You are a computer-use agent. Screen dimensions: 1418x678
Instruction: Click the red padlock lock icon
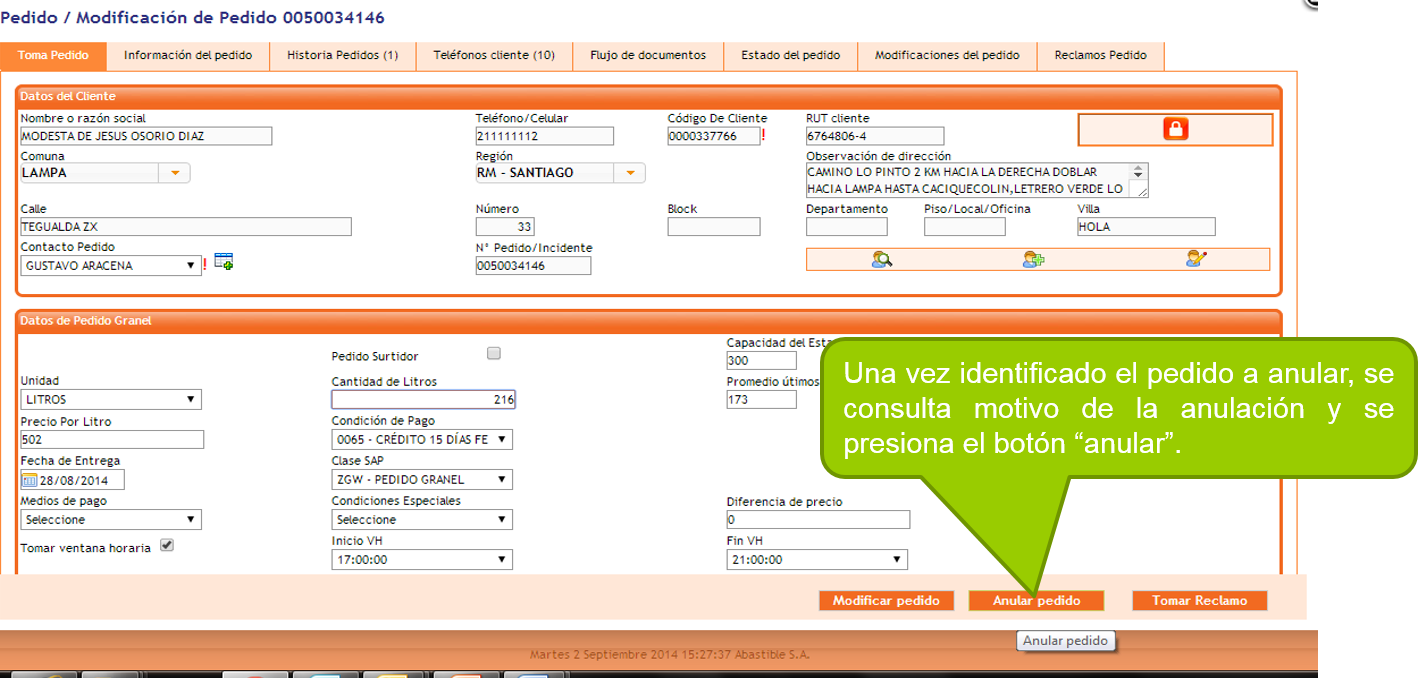pos(1176,129)
